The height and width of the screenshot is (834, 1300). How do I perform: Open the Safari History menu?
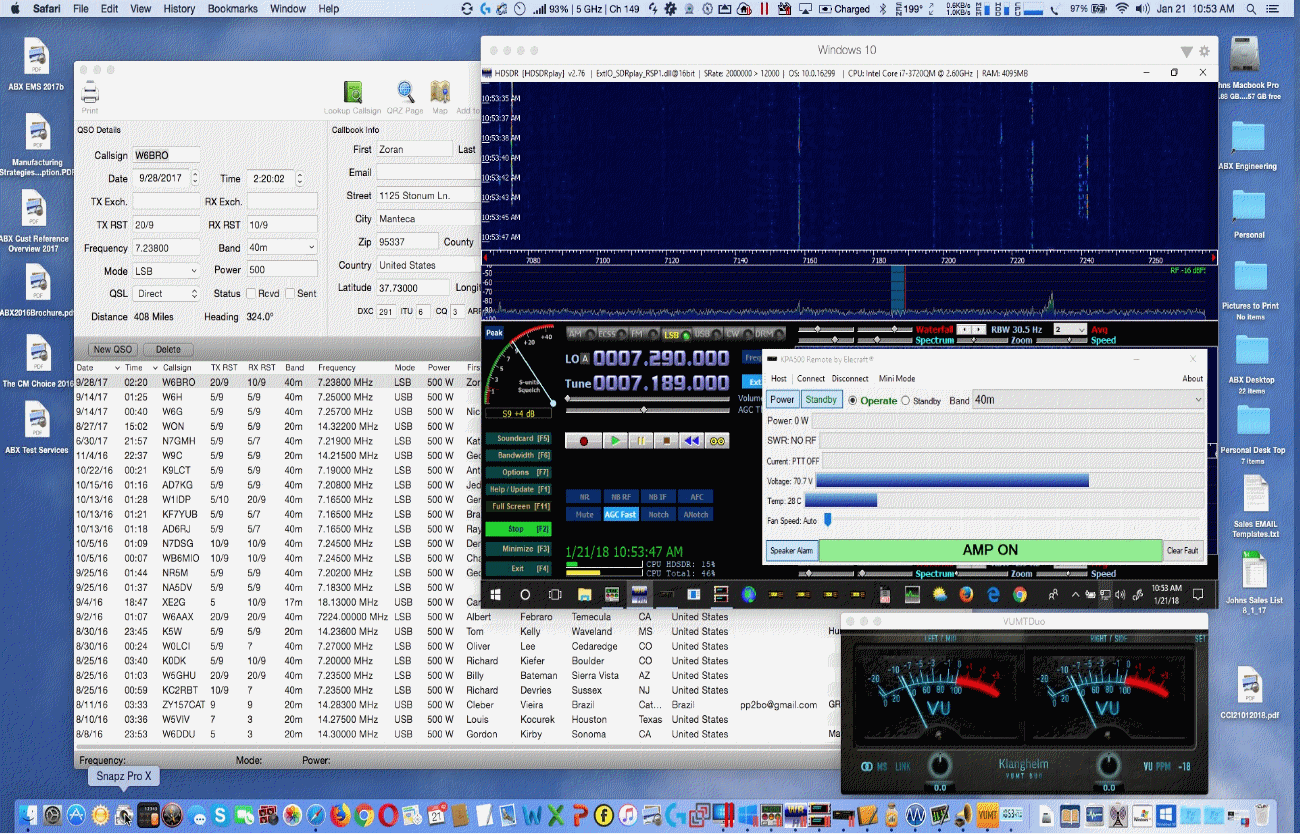click(x=179, y=9)
